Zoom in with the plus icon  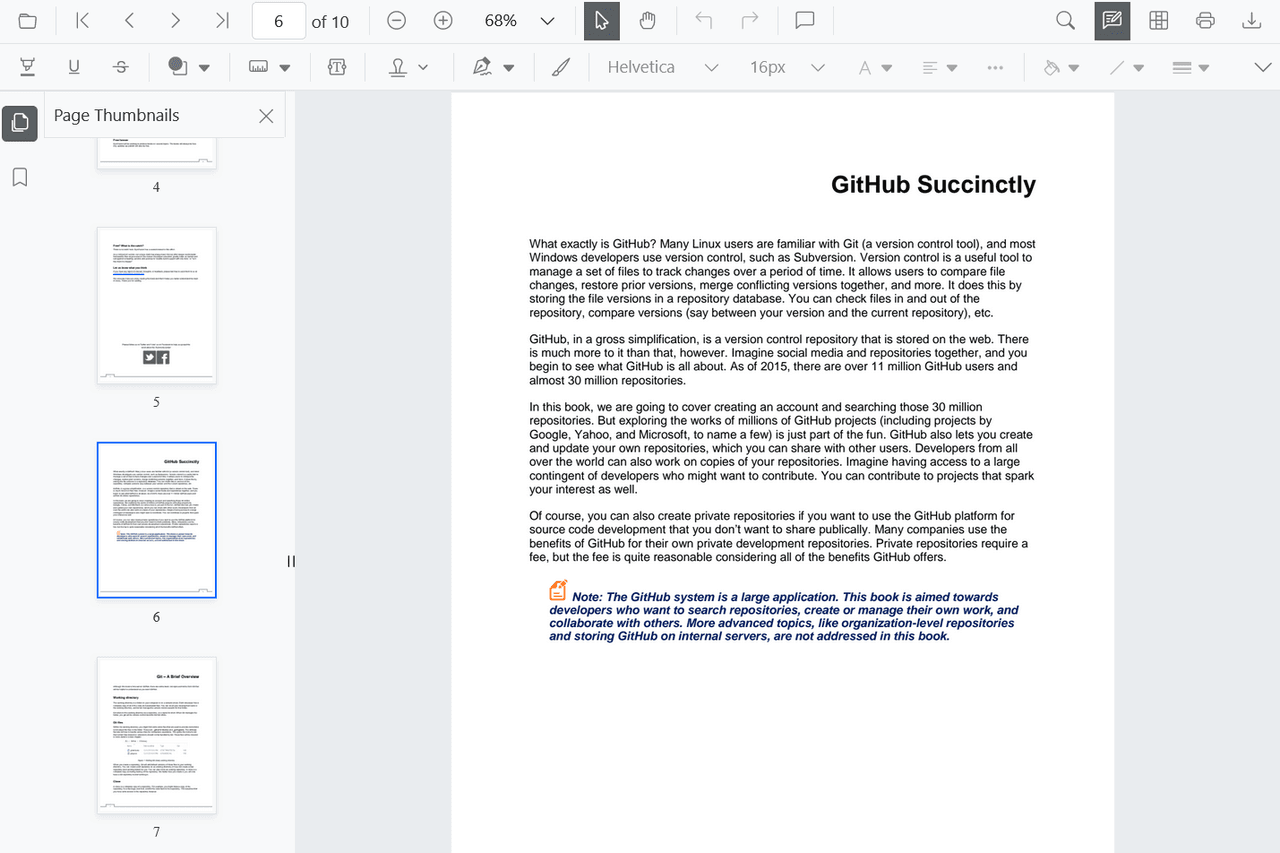[443, 21]
